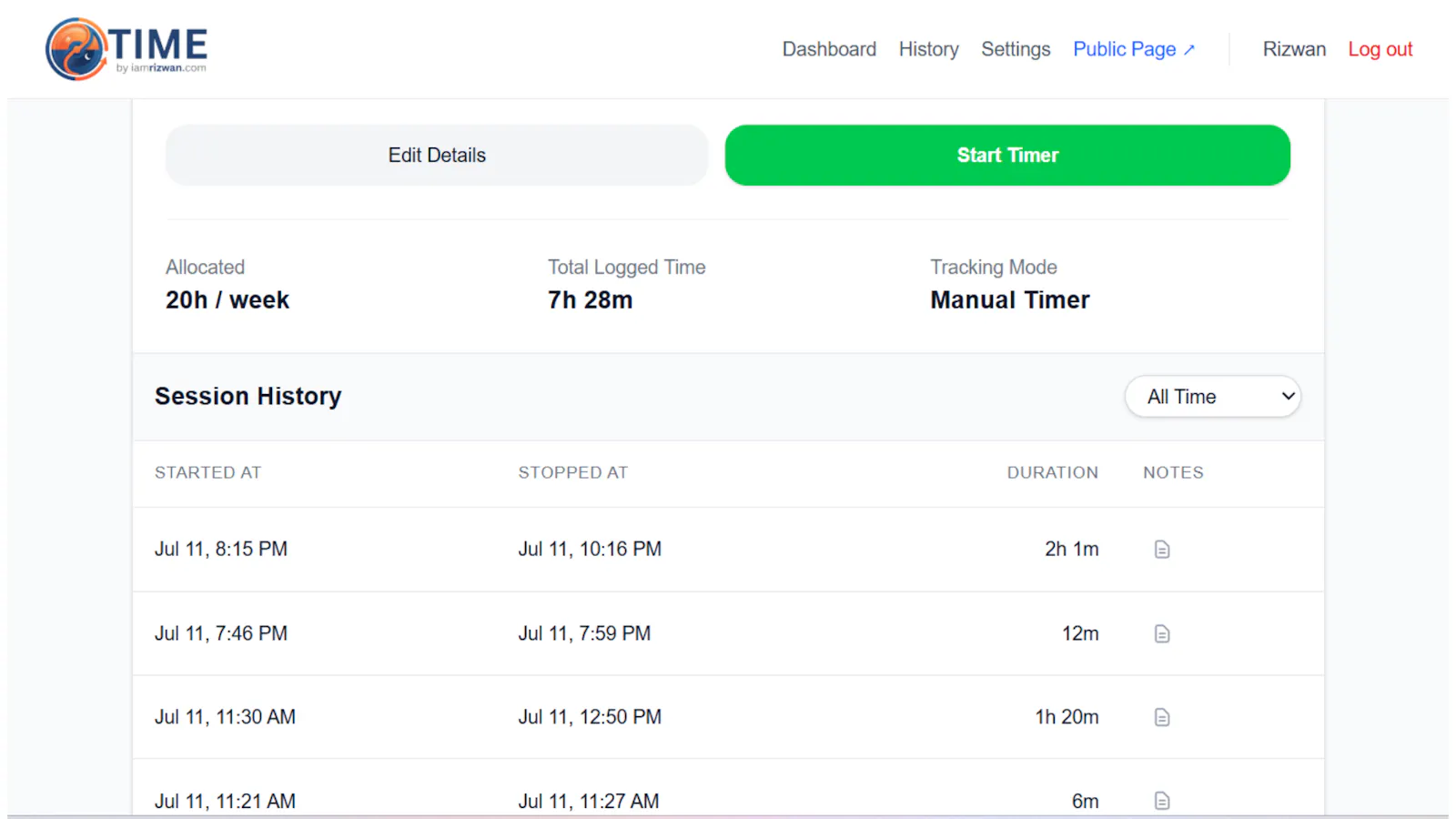Click the Allocated label
The width and height of the screenshot is (1456, 819).
click(x=205, y=268)
